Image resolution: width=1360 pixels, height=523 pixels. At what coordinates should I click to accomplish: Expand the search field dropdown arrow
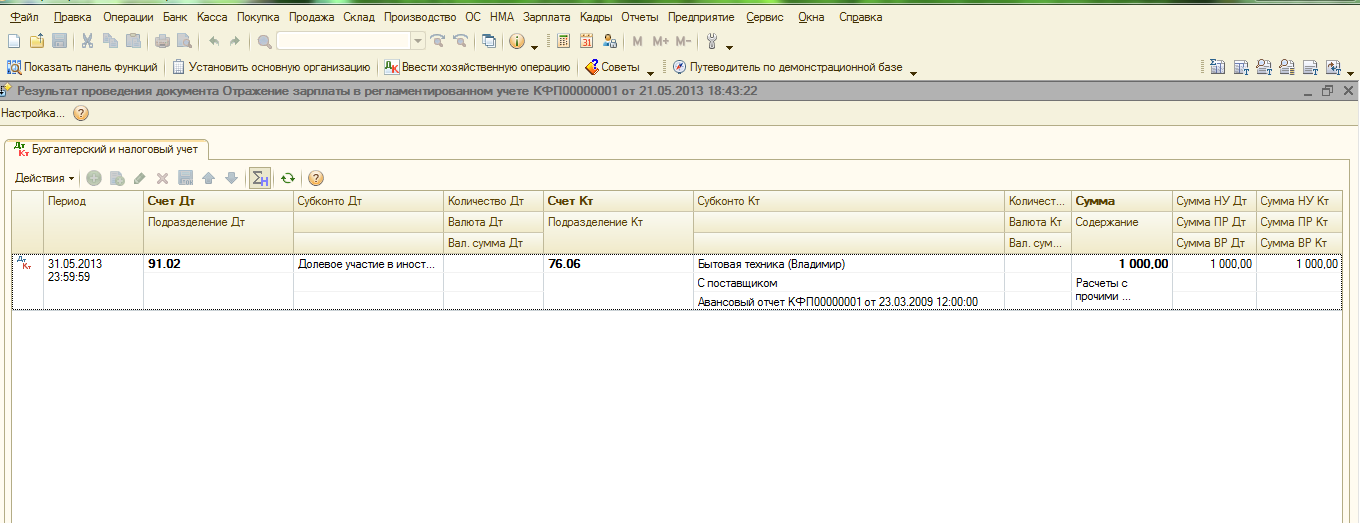tap(419, 41)
